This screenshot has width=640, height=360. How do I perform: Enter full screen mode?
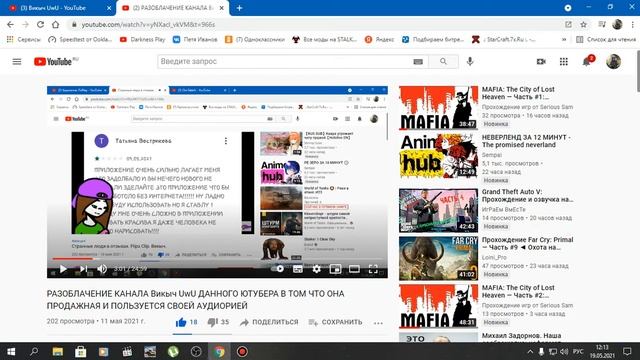373,269
